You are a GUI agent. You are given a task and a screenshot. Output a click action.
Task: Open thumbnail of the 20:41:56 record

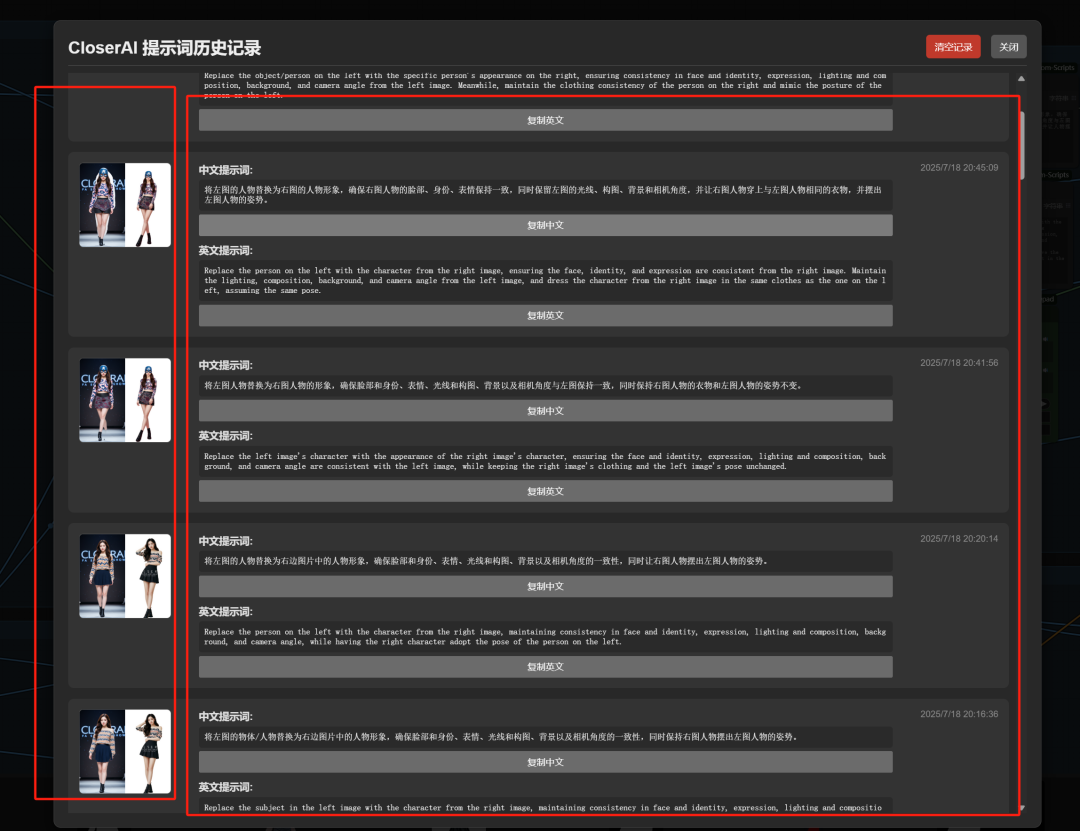[x=125, y=400]
